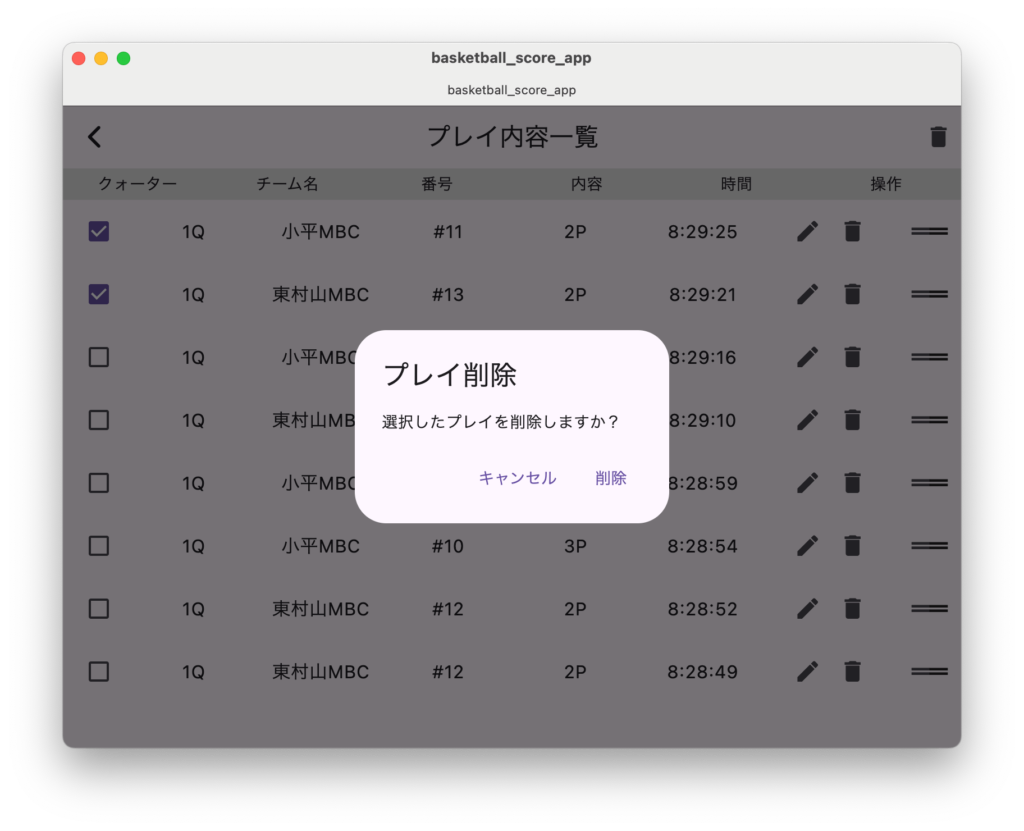Click the reorder handle on the 8:28:49 row
This screenshot has height=831, width=1024.
coord(929,672)
